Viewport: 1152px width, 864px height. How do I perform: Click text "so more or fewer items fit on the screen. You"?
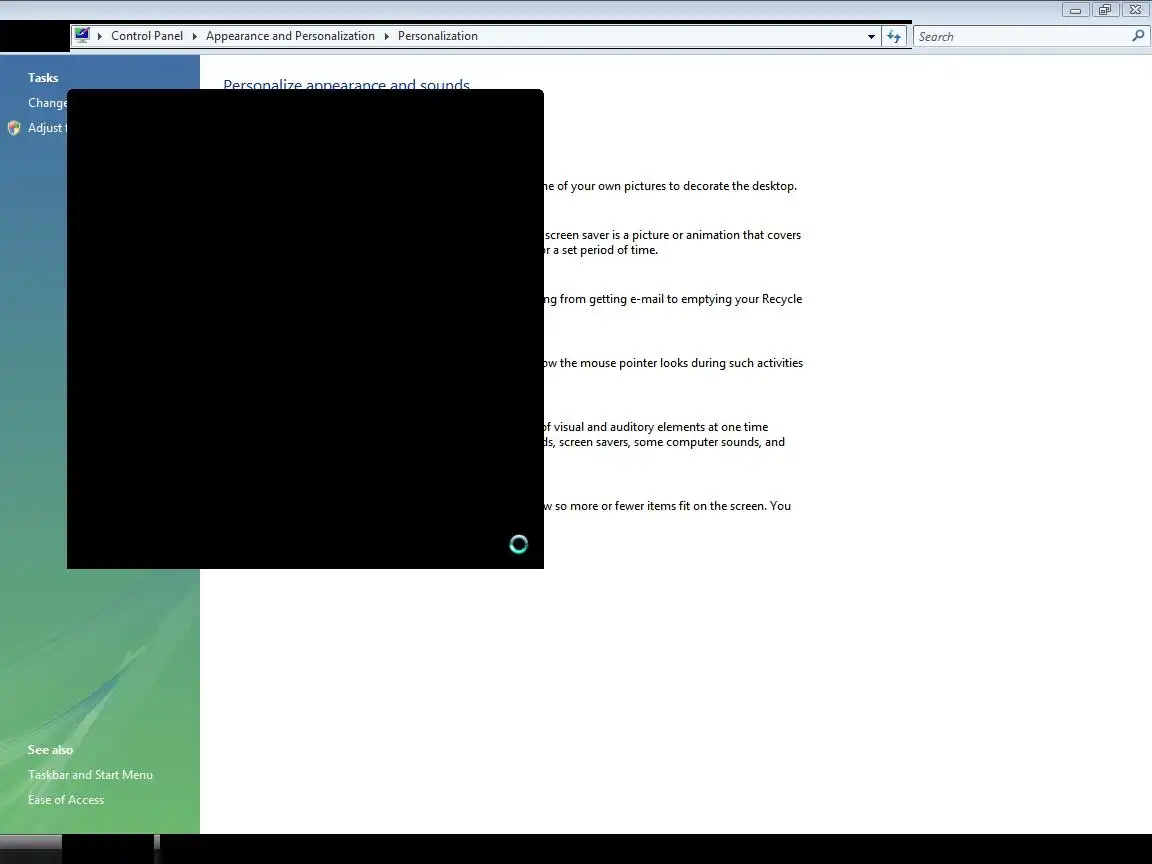pos(673,505)
